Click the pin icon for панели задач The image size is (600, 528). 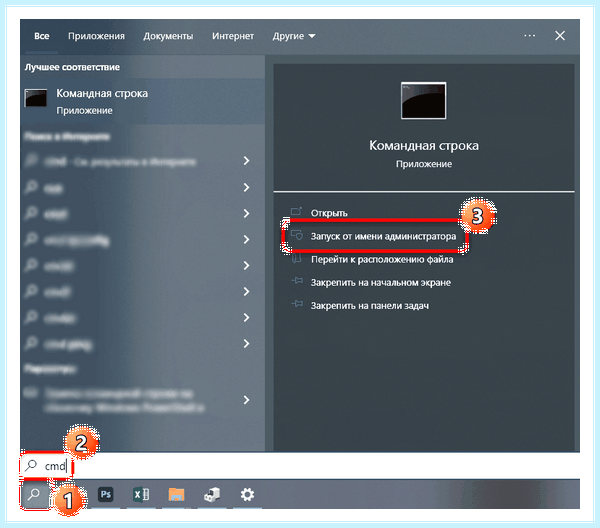[x=297, y=304]
